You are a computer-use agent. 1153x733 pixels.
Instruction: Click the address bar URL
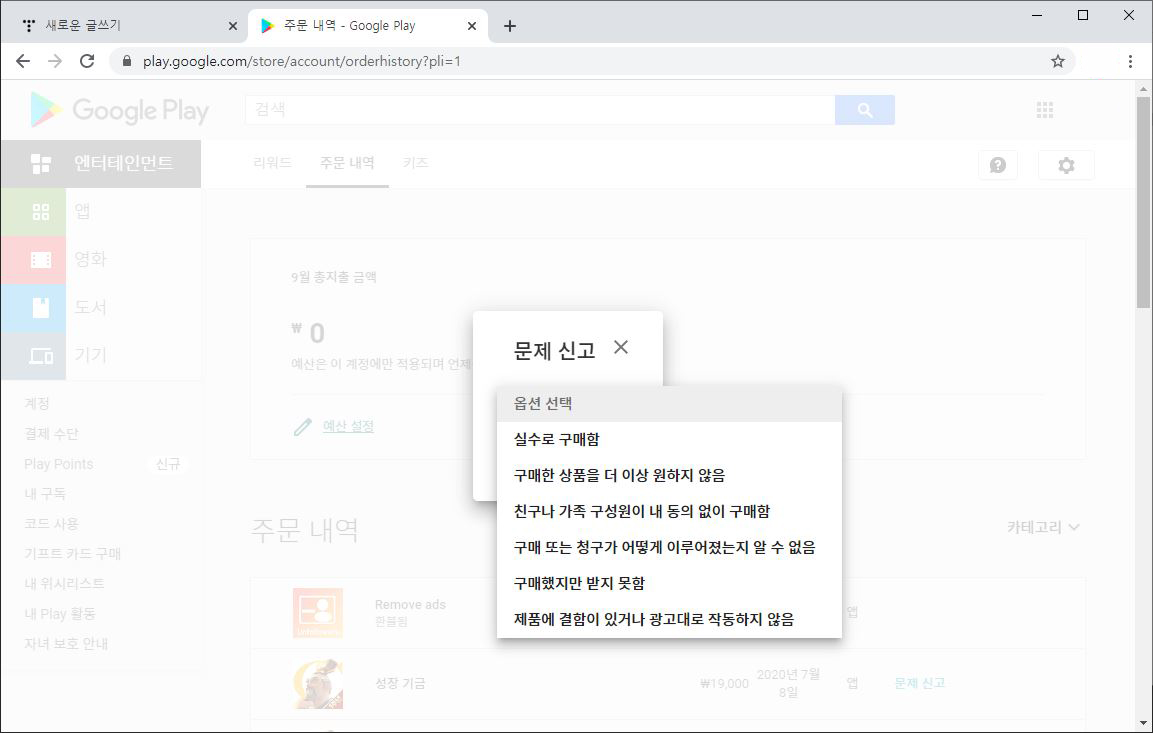[301, 61]
